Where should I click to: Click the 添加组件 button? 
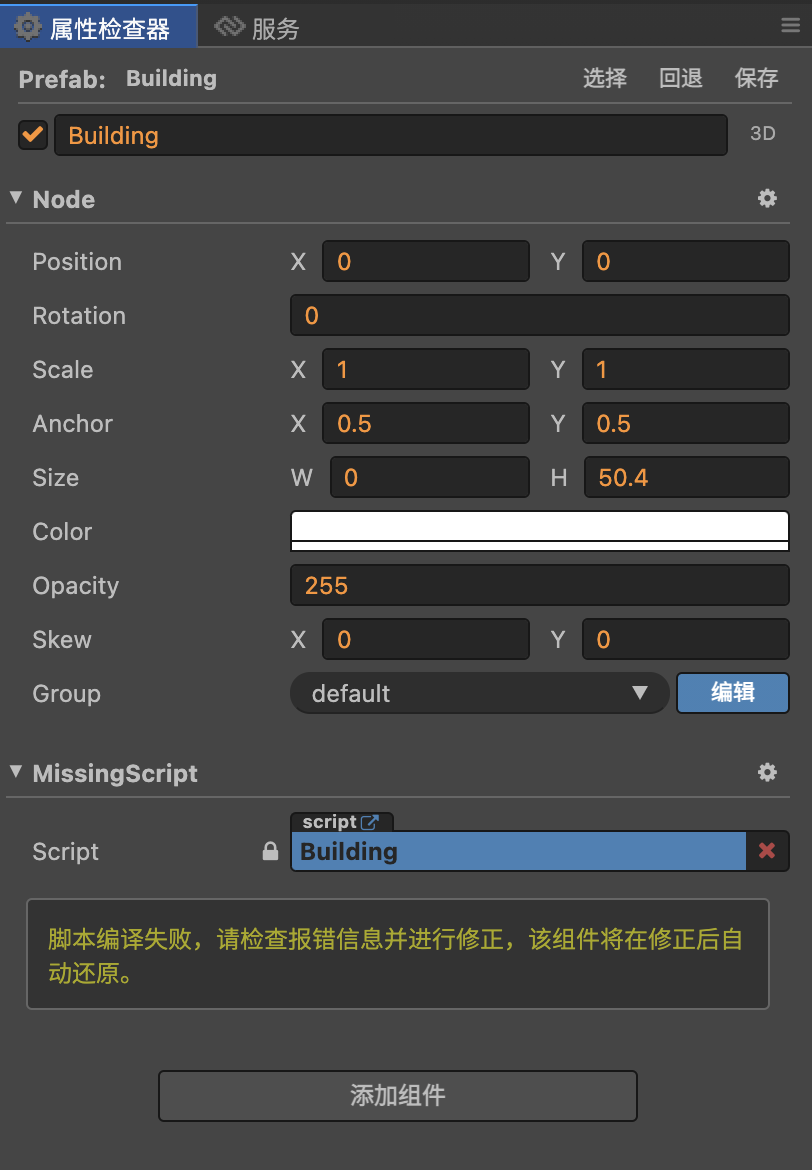397,1095
